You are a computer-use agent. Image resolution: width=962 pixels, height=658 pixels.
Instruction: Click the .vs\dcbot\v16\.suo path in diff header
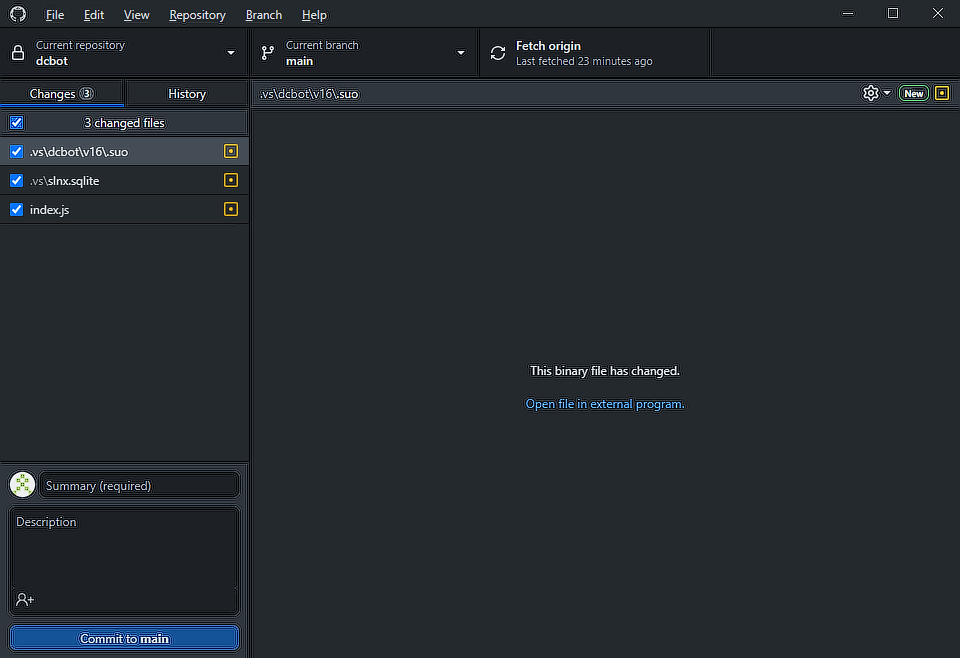[x=309, y=94]
